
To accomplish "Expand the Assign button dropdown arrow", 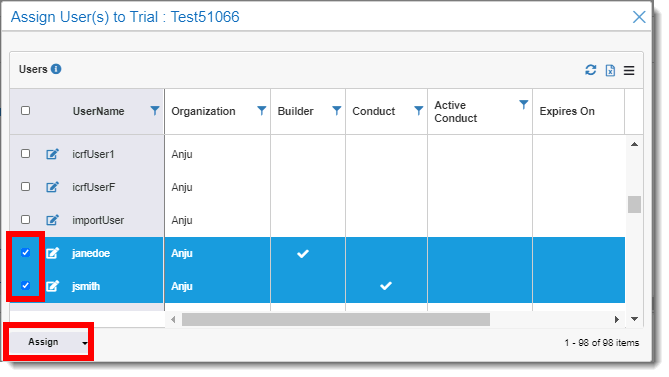I will click(x=84, y=343).
